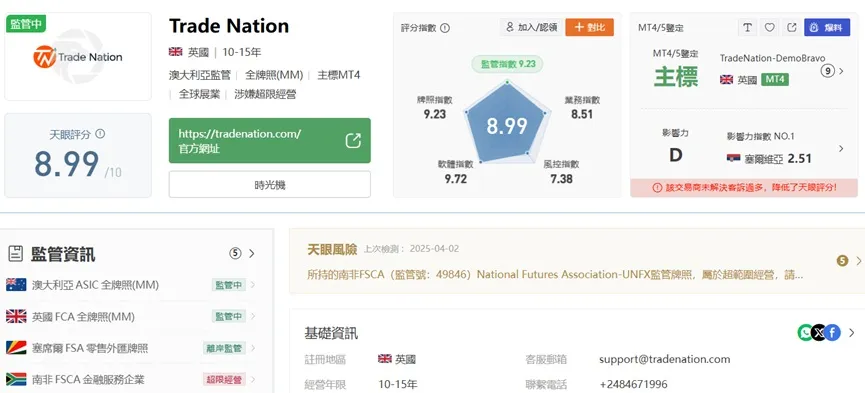Click the 牌照指數 9.23 value

(x=435, y=114)
